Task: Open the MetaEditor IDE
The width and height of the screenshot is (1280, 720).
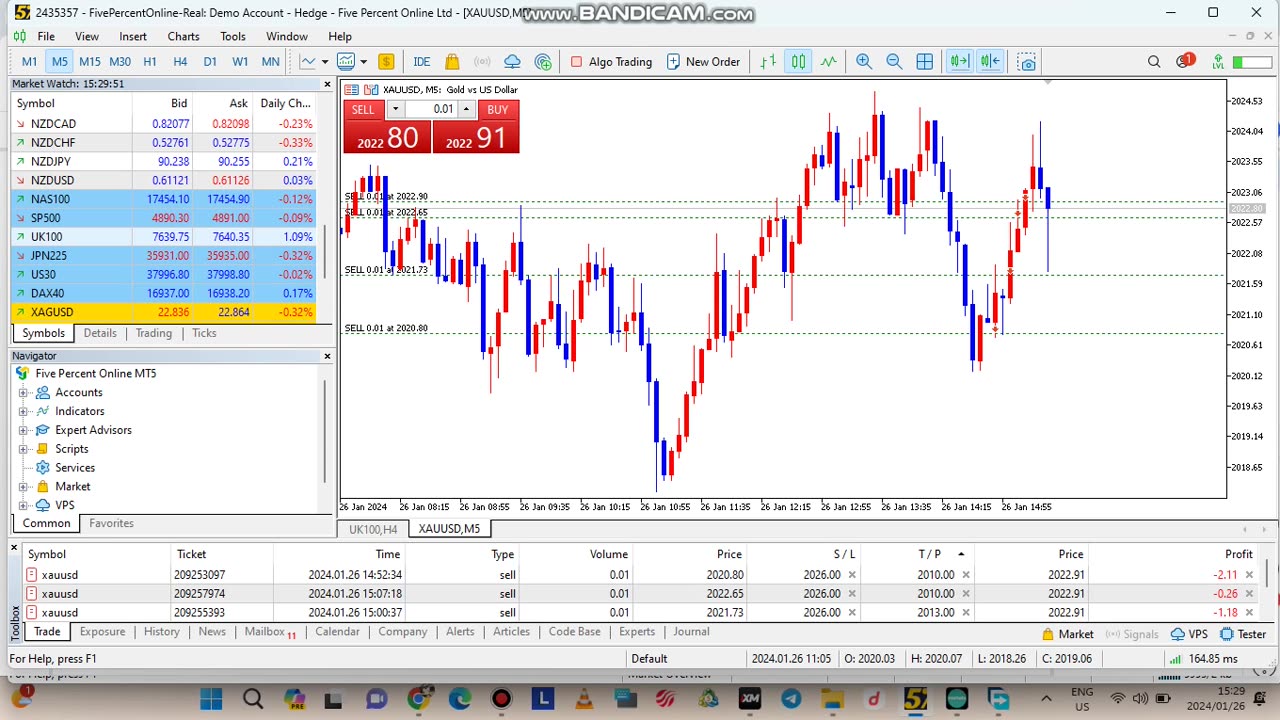Action: [422, 62]
